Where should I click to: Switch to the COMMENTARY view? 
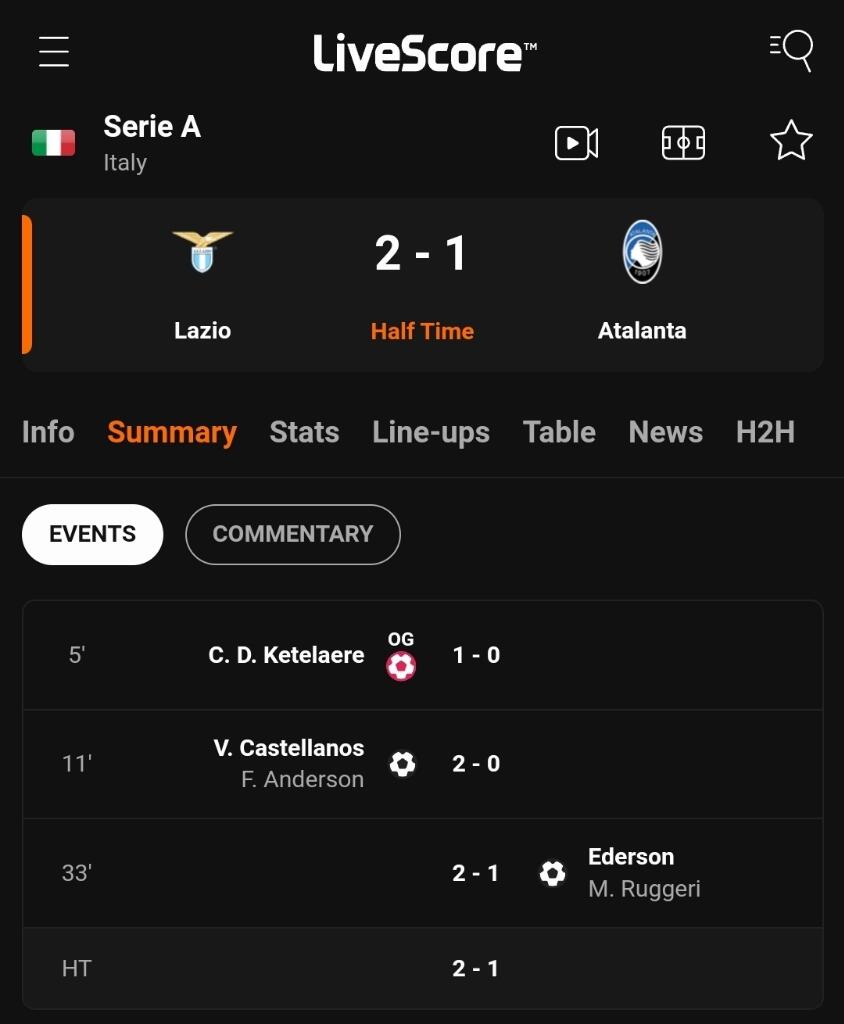[292, 534]
